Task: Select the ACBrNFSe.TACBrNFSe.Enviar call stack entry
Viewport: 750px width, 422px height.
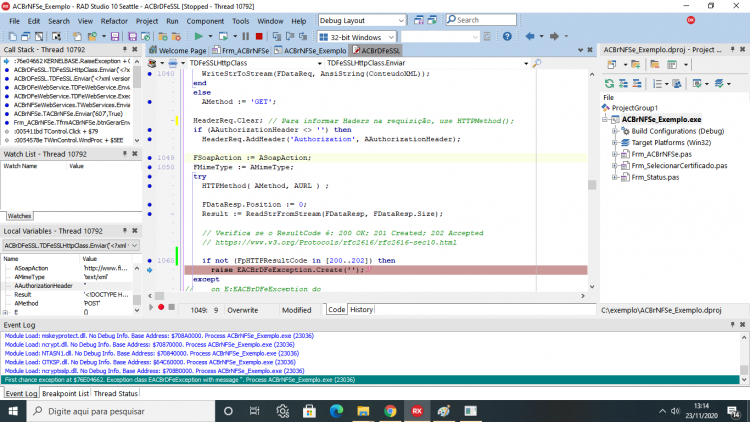Action: pyautogui.click(x=68, y=114)
